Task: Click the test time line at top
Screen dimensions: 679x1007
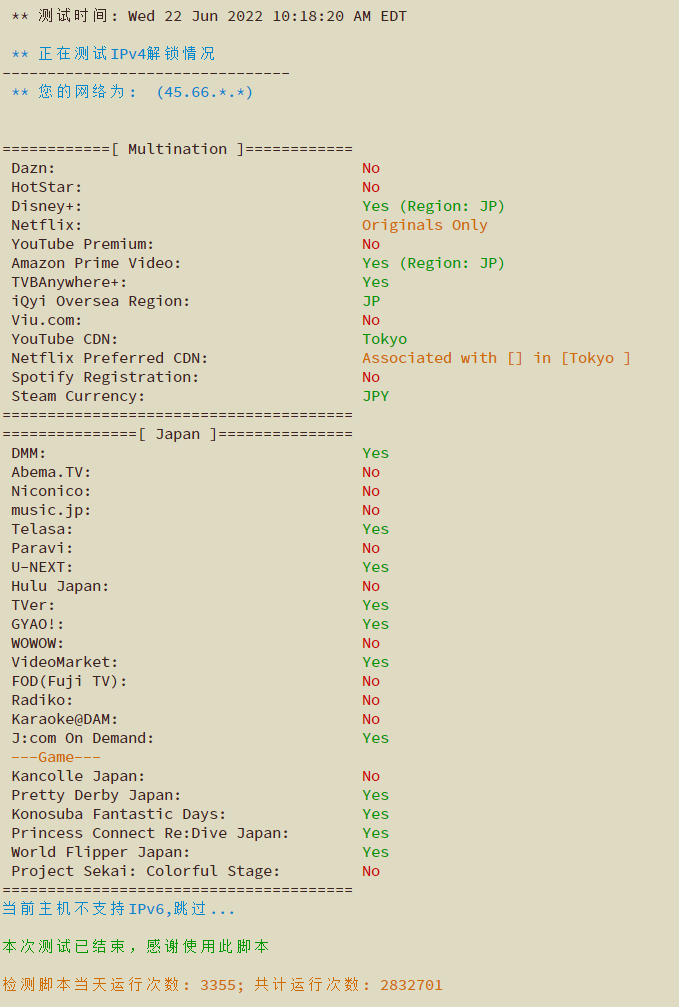Action: tap(209, 16)
